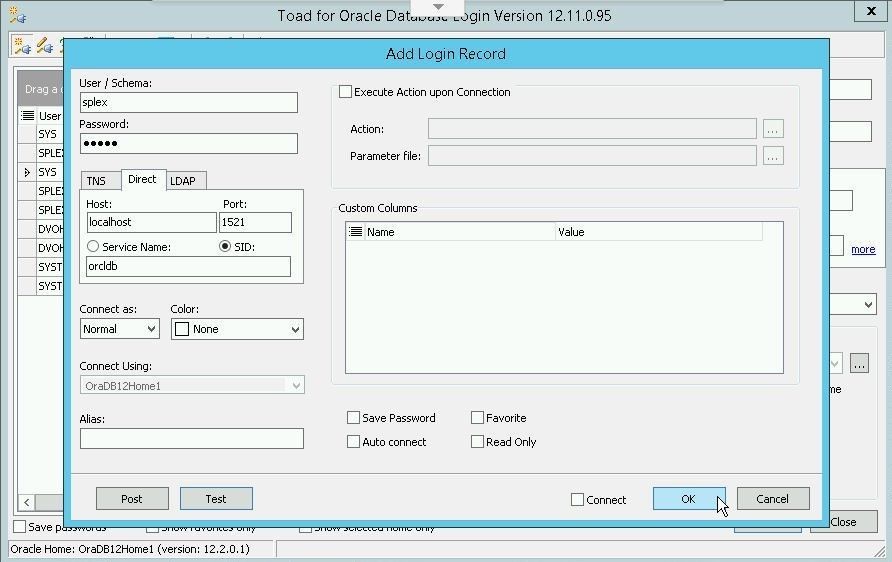This screenshot has height=562, width=892.
Task: Open the dropdown at right of background login window
Action: 868,304
